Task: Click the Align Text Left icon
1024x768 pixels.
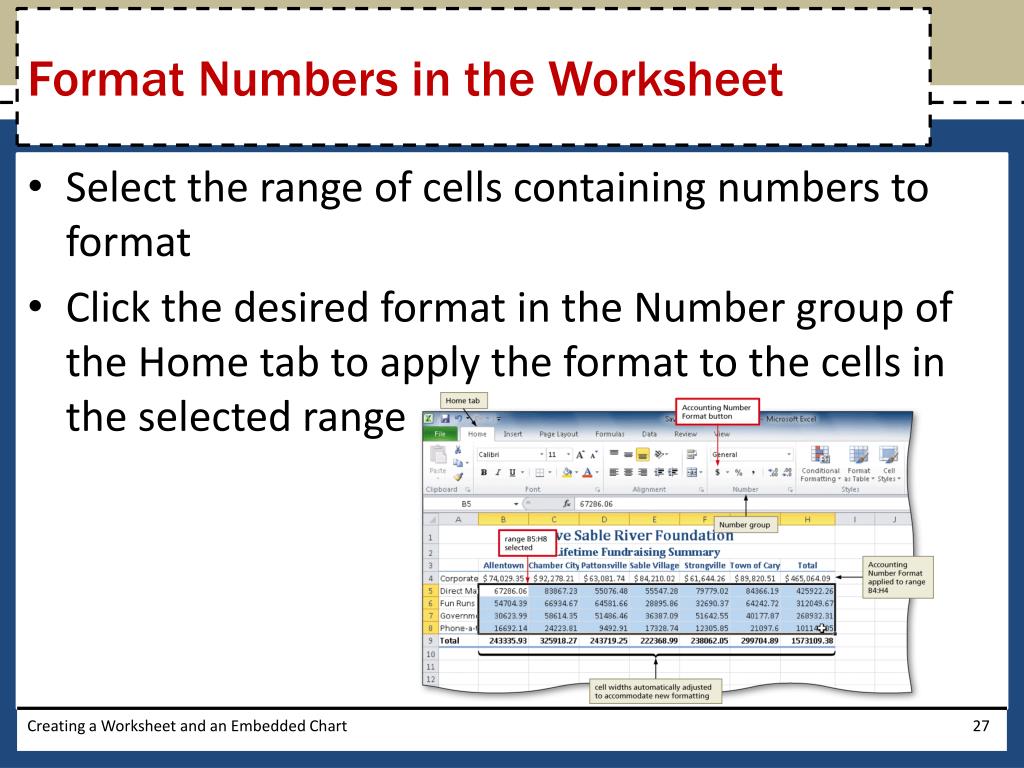Action: click(614, 472)
